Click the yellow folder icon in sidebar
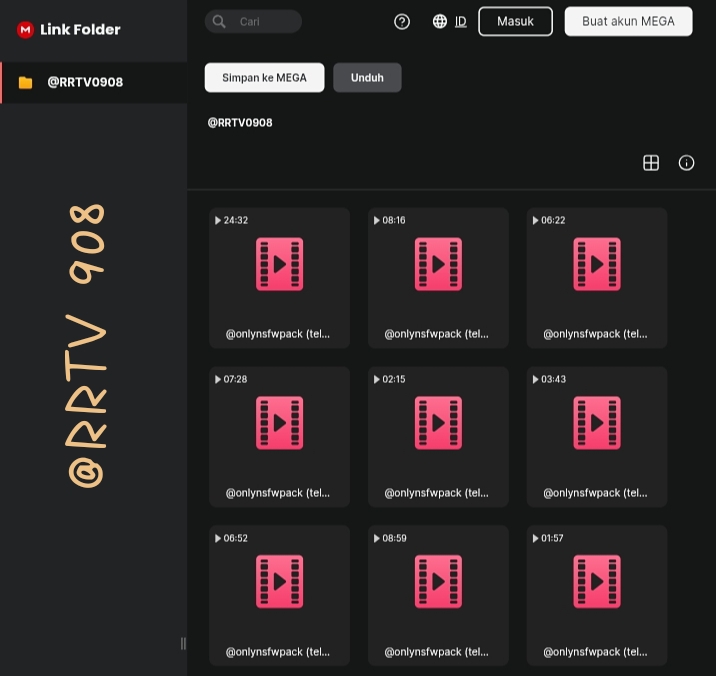Image resolution: width=716 pixels, height=676 pixels. click(26, 82)
